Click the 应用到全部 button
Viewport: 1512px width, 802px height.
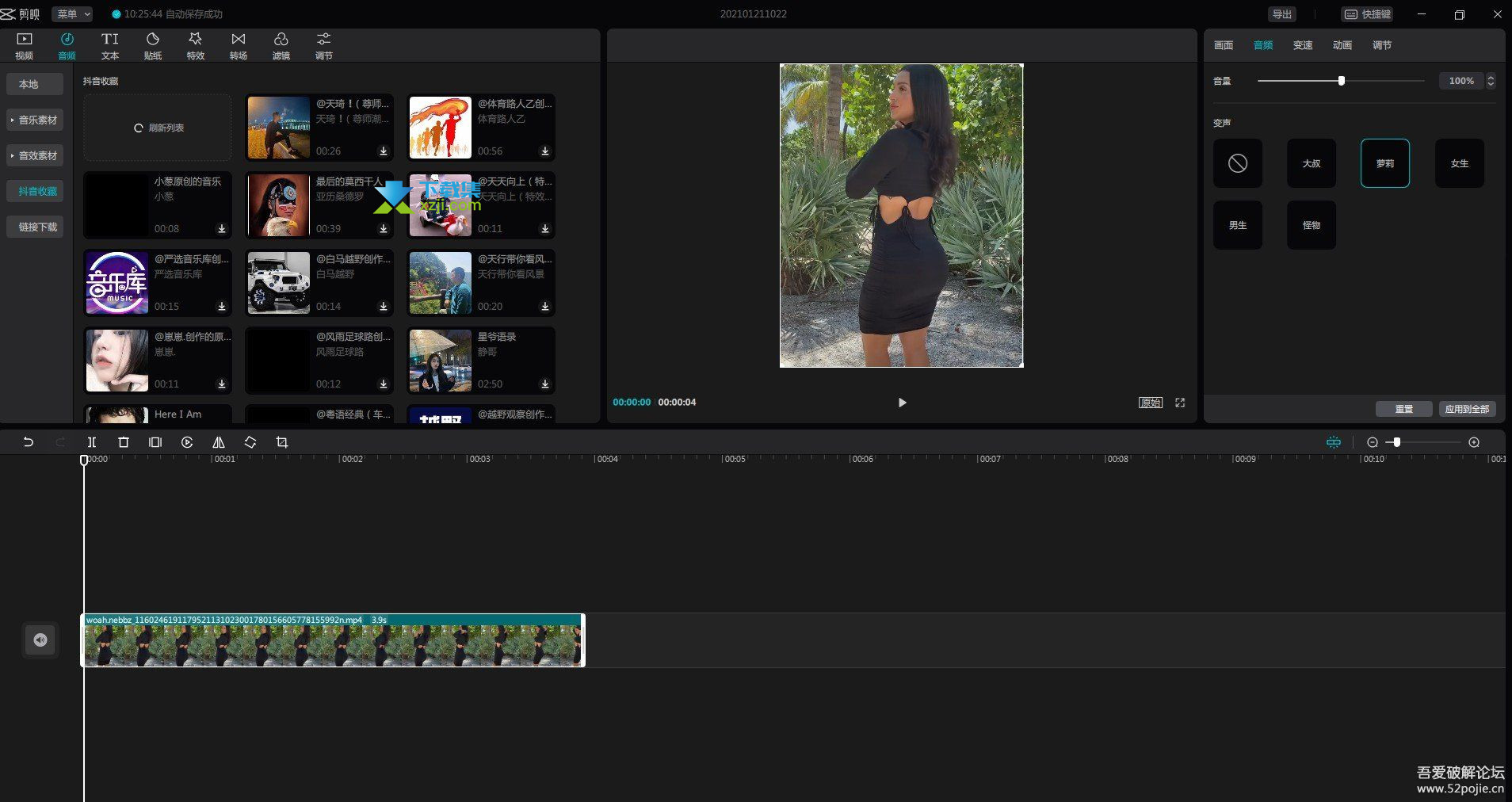(x=1468, y=409)
